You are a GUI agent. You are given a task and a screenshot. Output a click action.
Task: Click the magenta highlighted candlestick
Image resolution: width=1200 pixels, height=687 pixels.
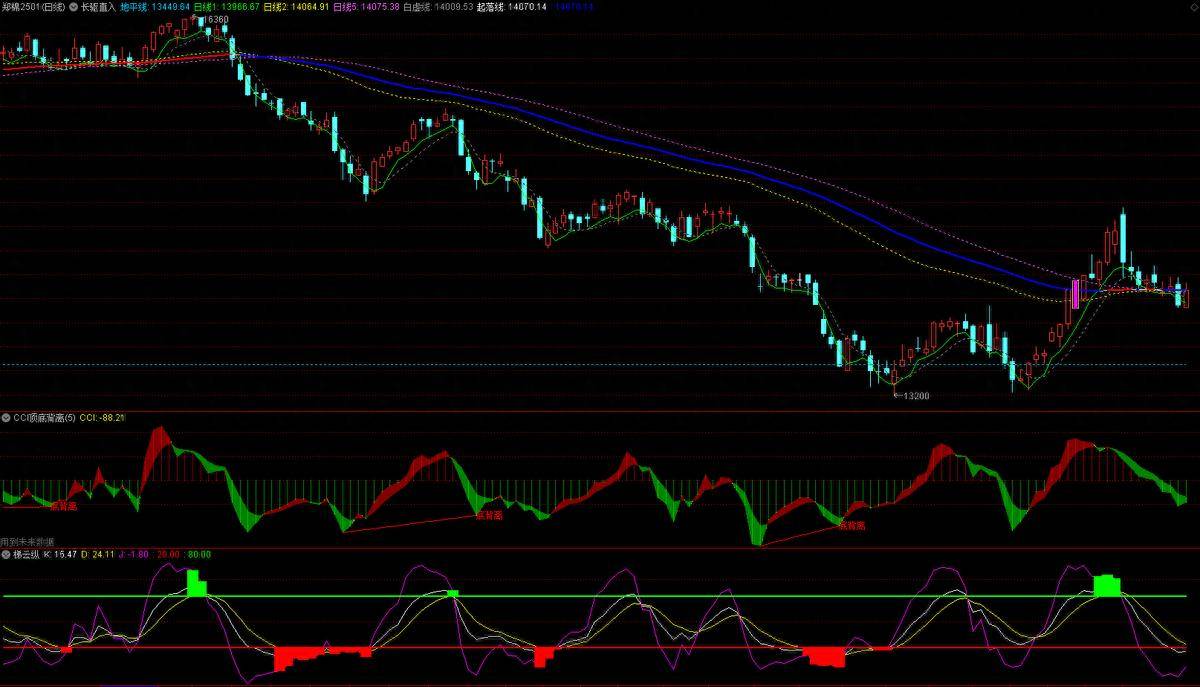tap(1075, 293)
